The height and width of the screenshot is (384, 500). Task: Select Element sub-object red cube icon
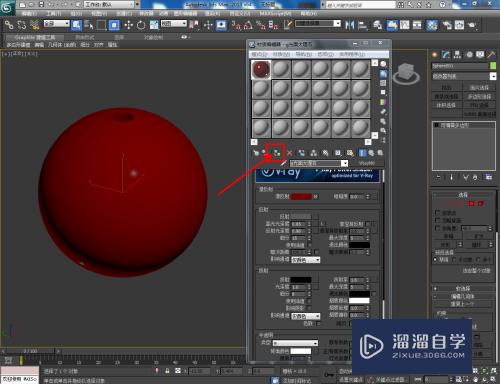480,203
